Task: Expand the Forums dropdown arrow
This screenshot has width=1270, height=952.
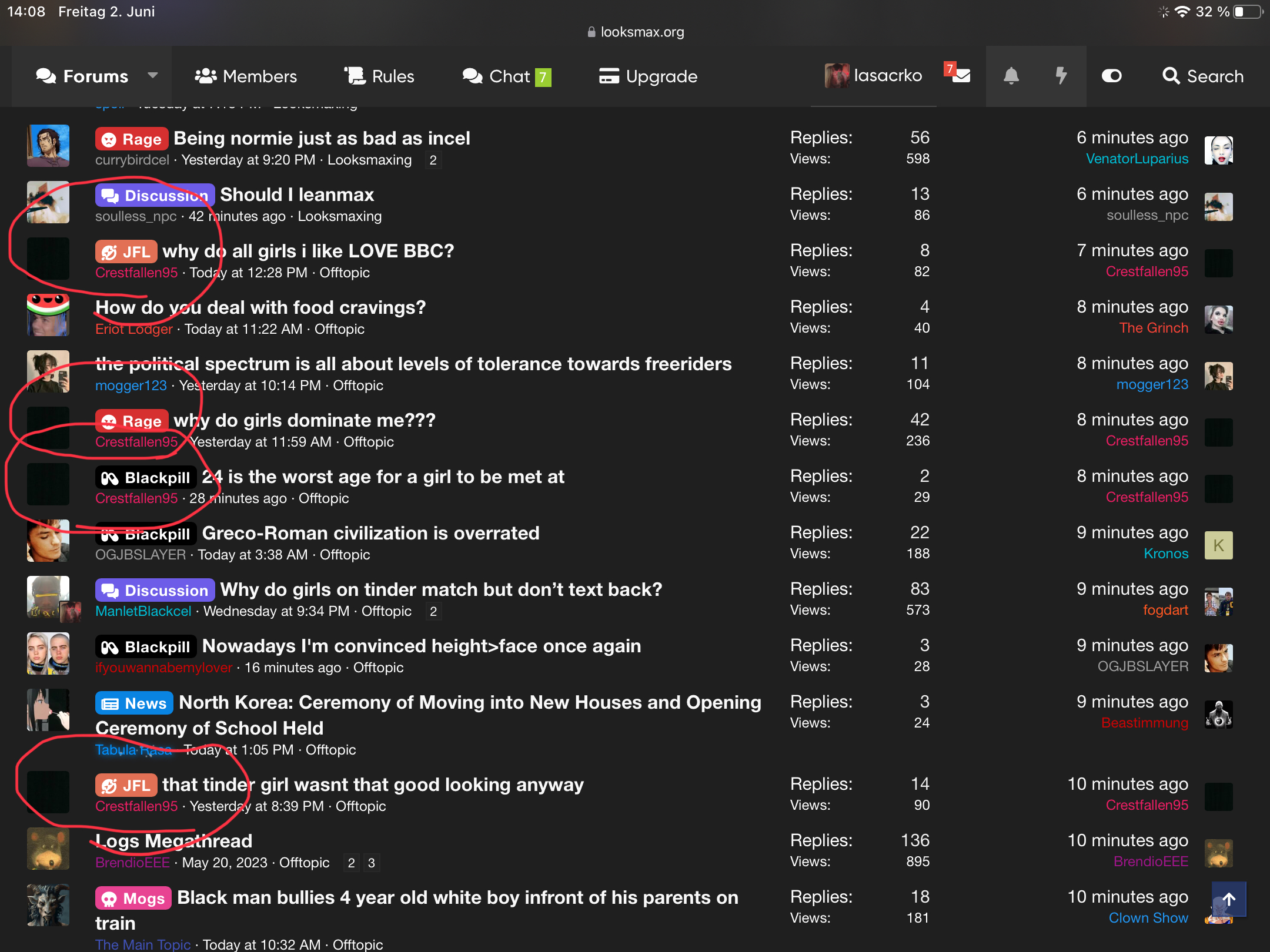Action: [x=152, y=76]
